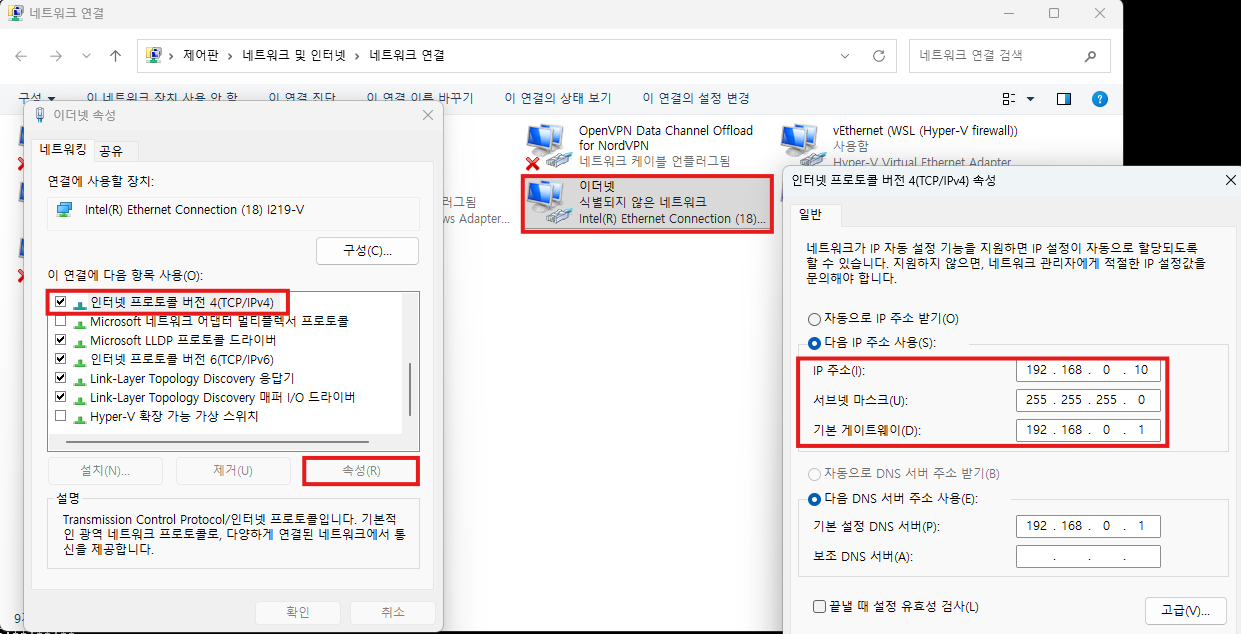Click the empty 보조 DNS 서버 field
The height and width of the screenshot is (634, 1241).
coord(1088,556)
